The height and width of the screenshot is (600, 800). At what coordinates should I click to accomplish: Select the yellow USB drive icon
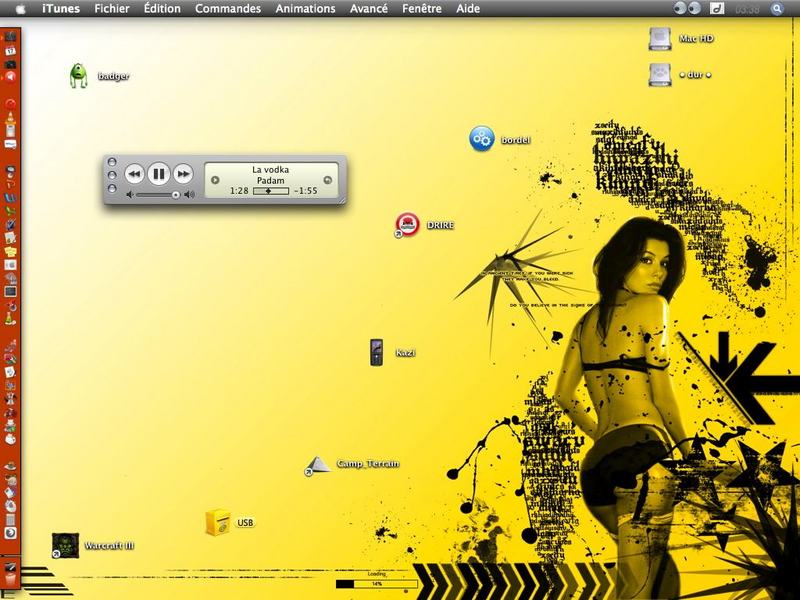pyautogui.click(x=218, y=522)
